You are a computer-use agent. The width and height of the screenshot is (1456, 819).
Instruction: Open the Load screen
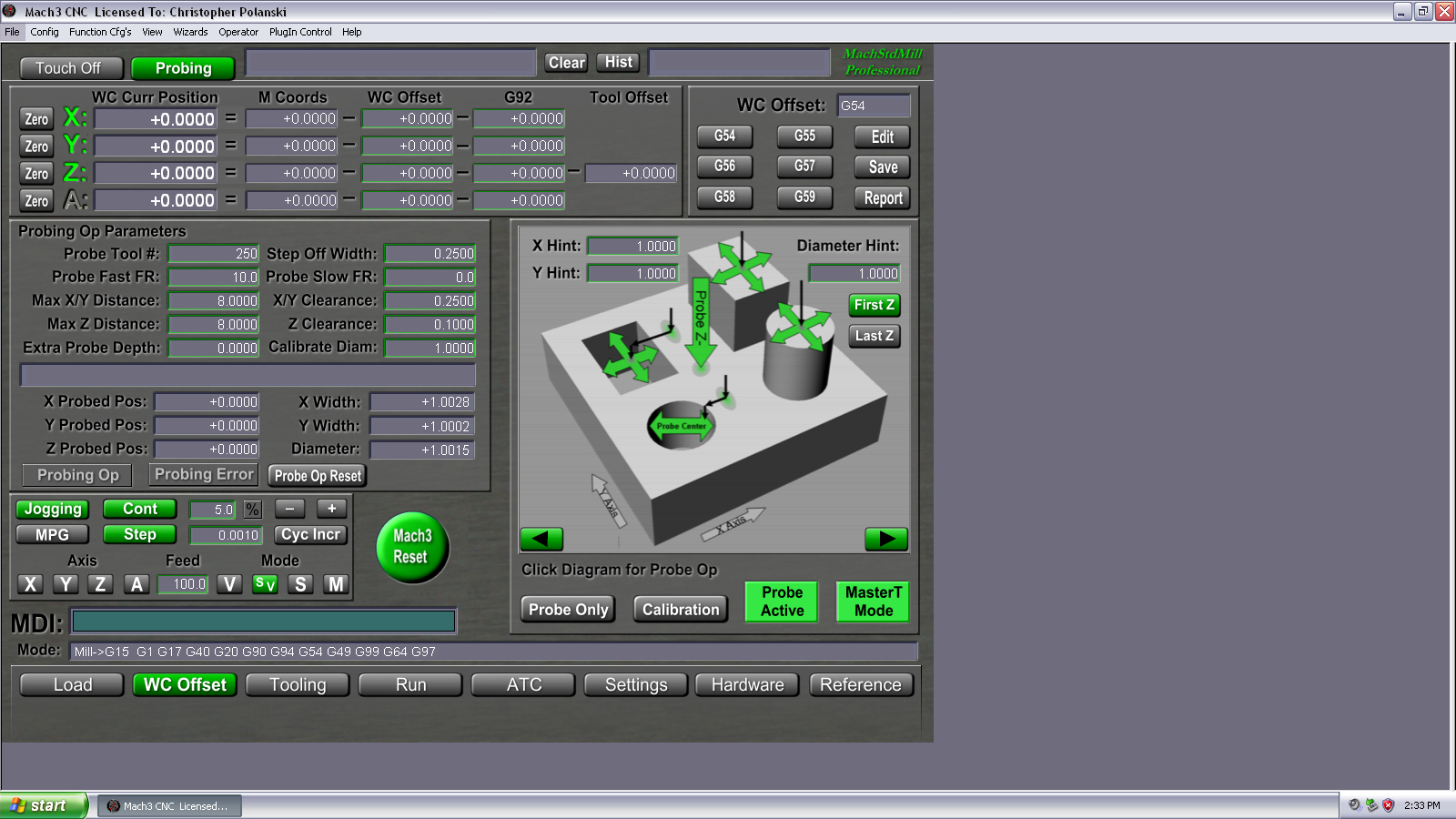tap(73, 685)
